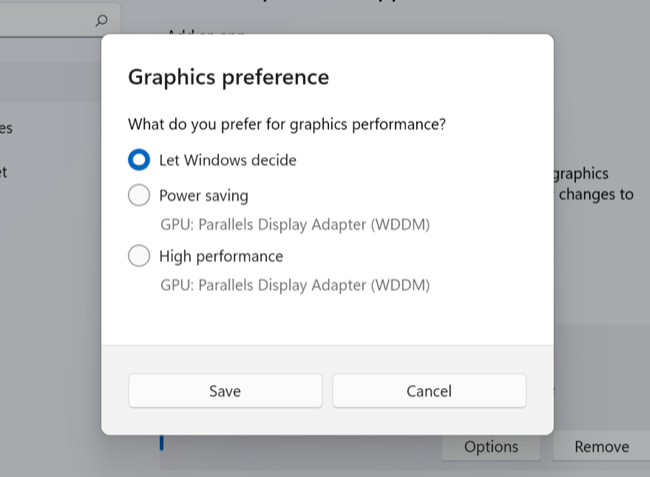
Task: Click the "High performance" label text
Action: [220, 256]
